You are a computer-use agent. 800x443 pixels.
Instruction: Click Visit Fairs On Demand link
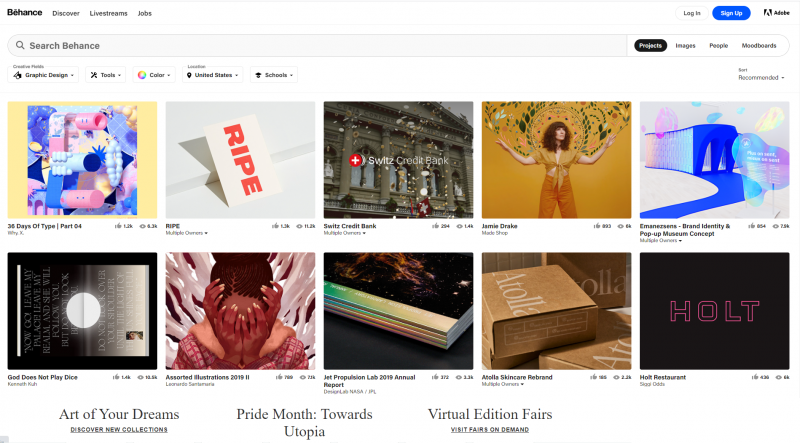coord(490,430)
